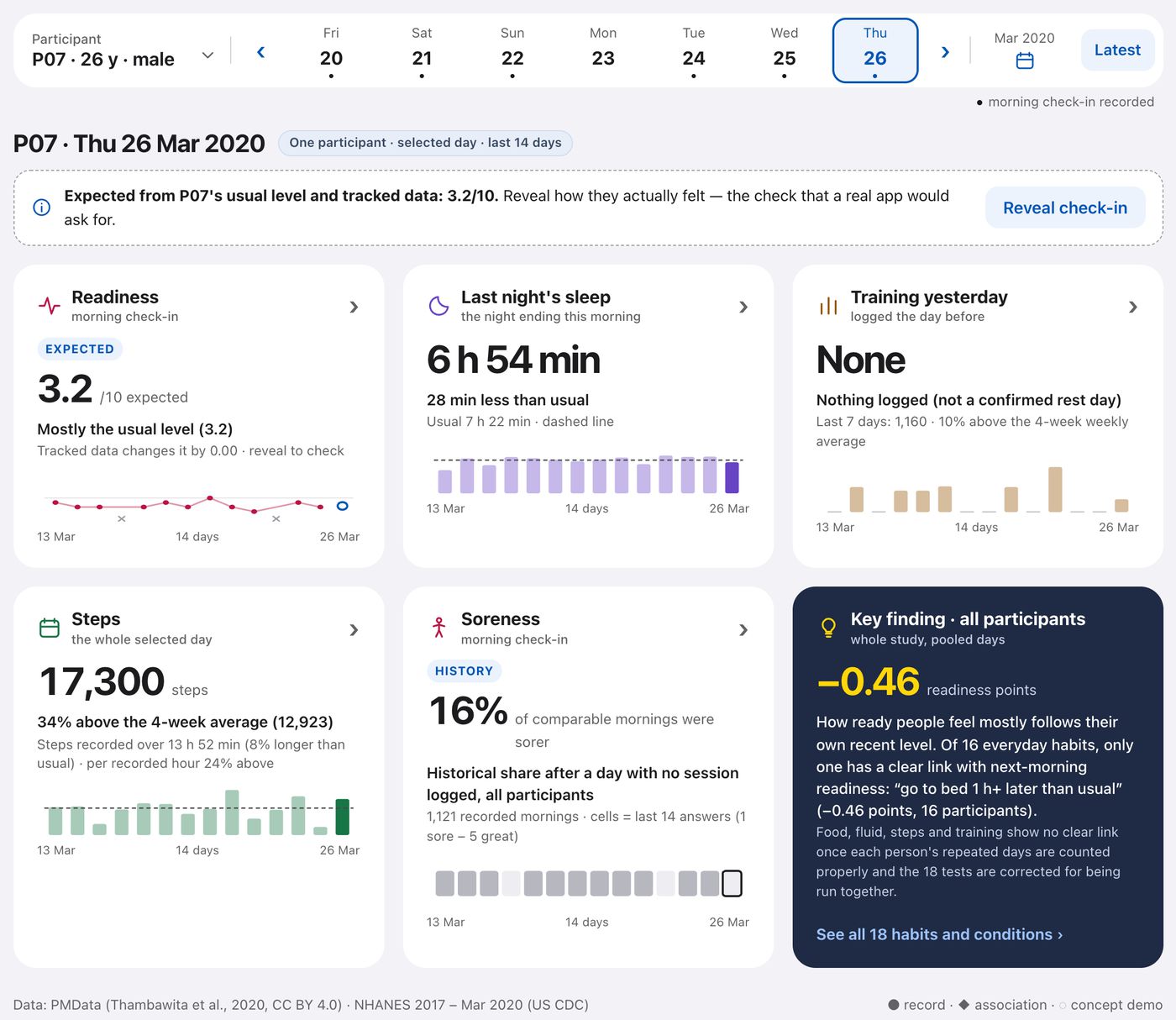The width and height of the screenshot is (1176, 1020).
Task: Select Tue 24 in the day strip
Action: pos(694,50)
